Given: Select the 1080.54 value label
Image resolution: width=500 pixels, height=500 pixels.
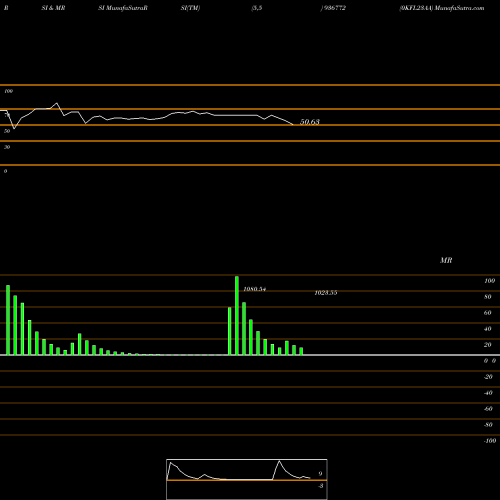Looking at the screenshot, I should 255,289.
